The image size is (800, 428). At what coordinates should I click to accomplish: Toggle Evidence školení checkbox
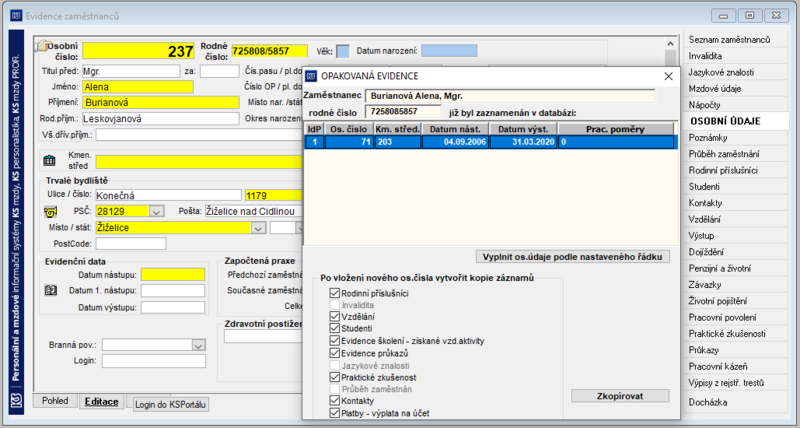[x=335, y=340]
